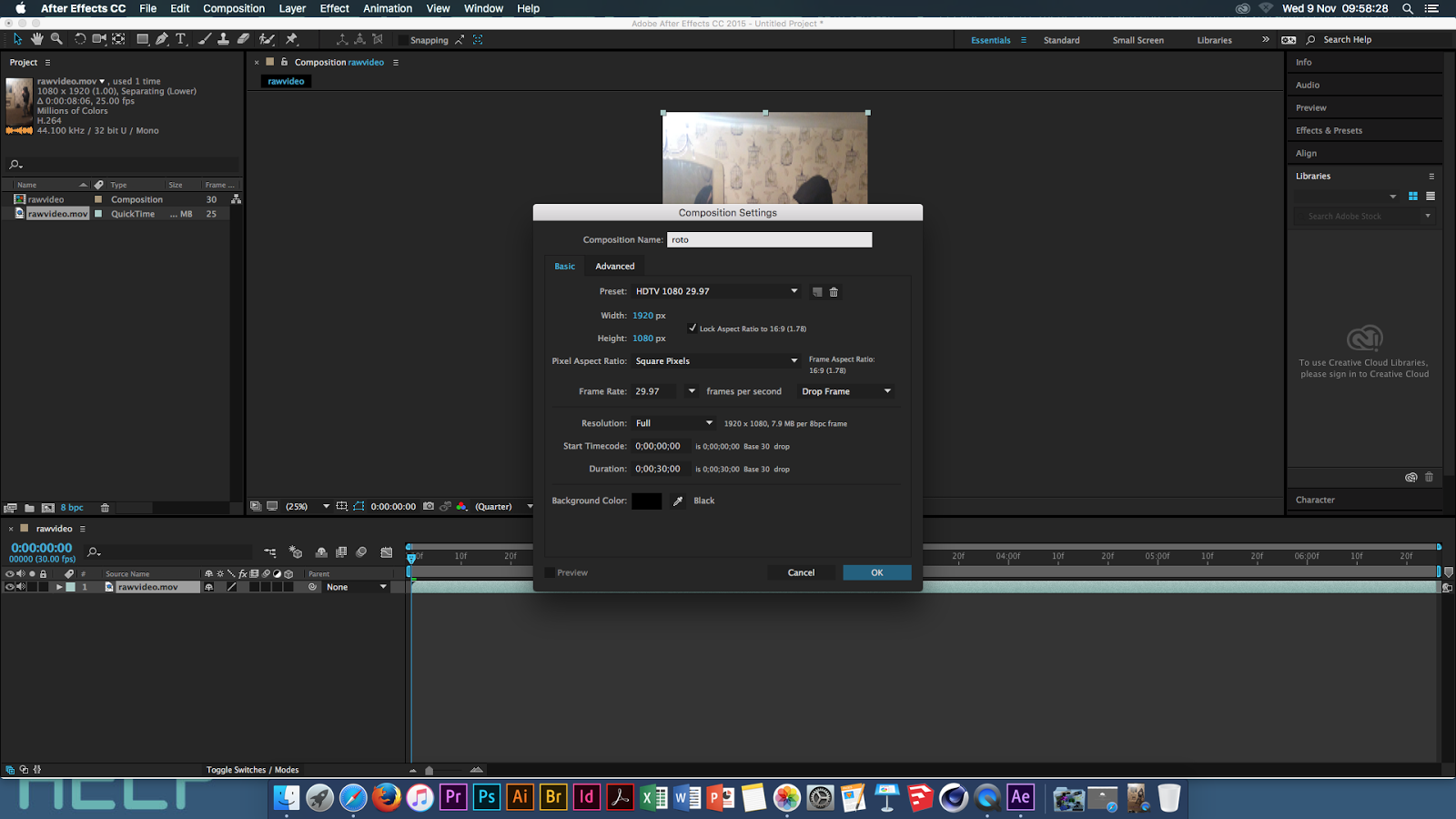Select the Clone Stamp tool
The image size is (1456, 819).
(x=223, y=39)
